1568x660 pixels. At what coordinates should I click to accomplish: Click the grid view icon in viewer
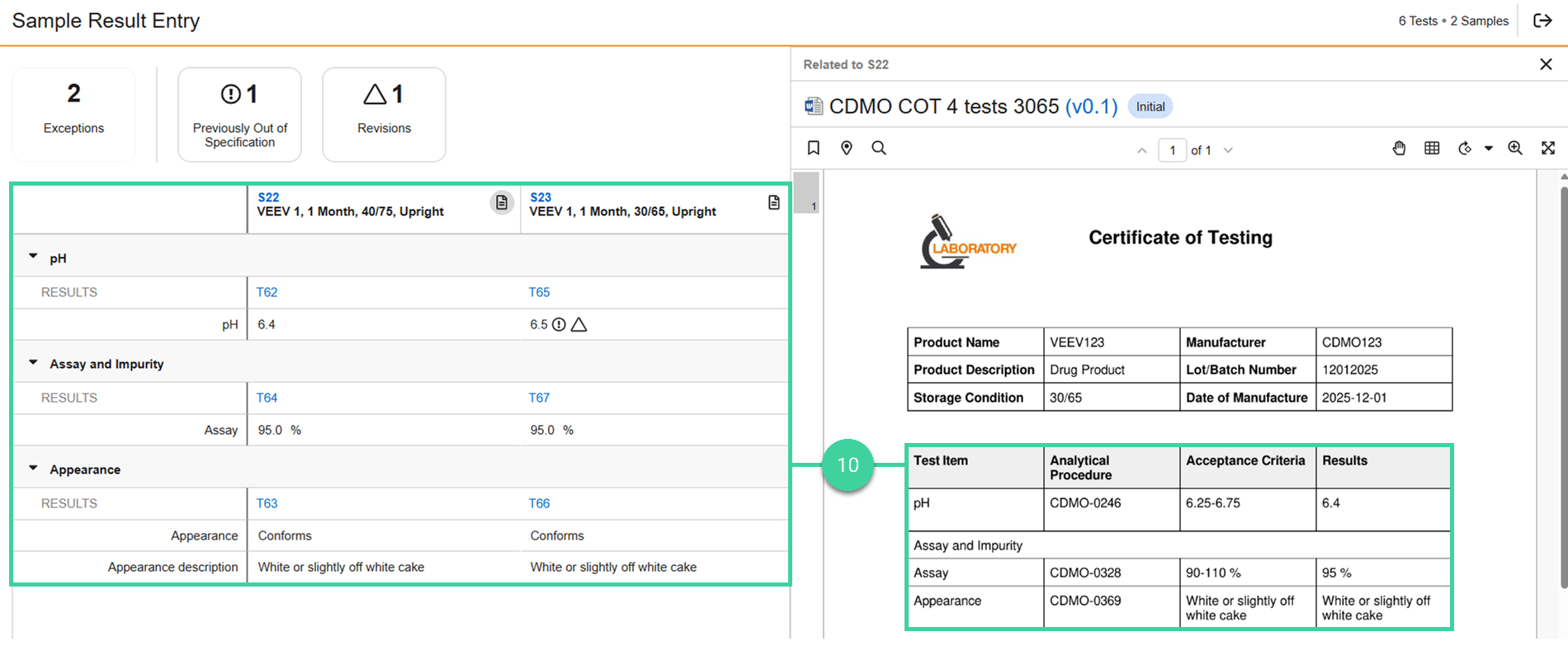coord(1432,148)
